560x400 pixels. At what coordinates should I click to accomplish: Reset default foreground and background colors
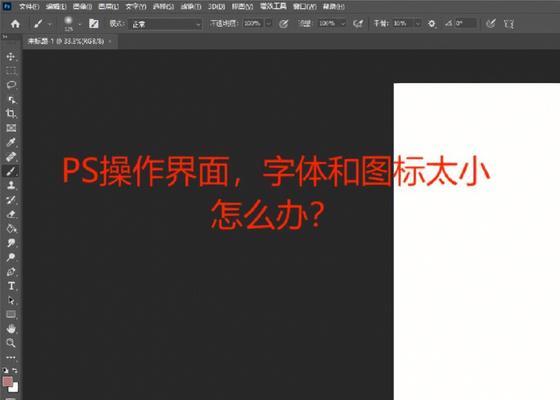5,370
